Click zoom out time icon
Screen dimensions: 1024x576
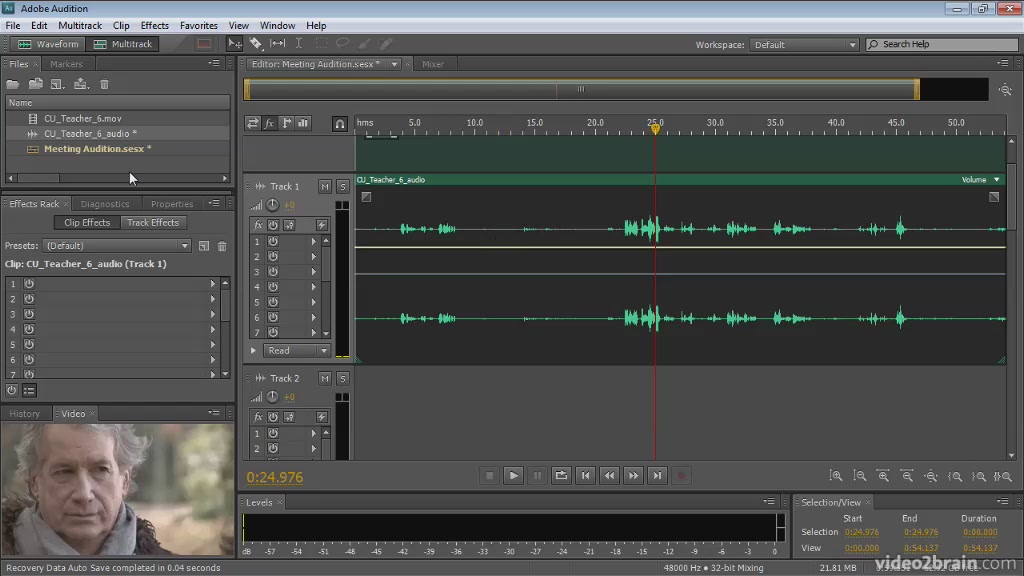[907, 476]
